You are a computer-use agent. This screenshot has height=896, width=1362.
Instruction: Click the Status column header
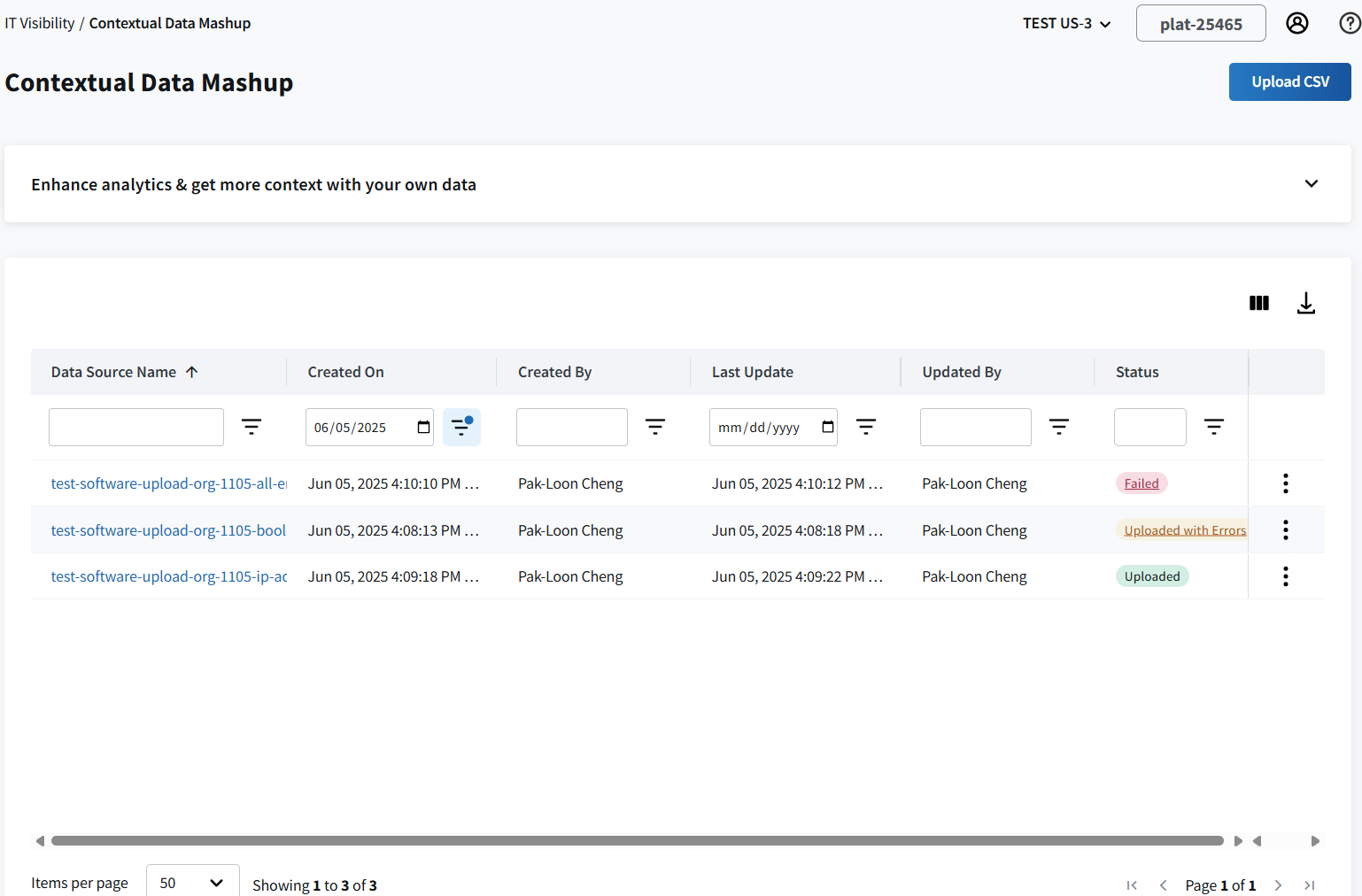(x=1137, y=372)
